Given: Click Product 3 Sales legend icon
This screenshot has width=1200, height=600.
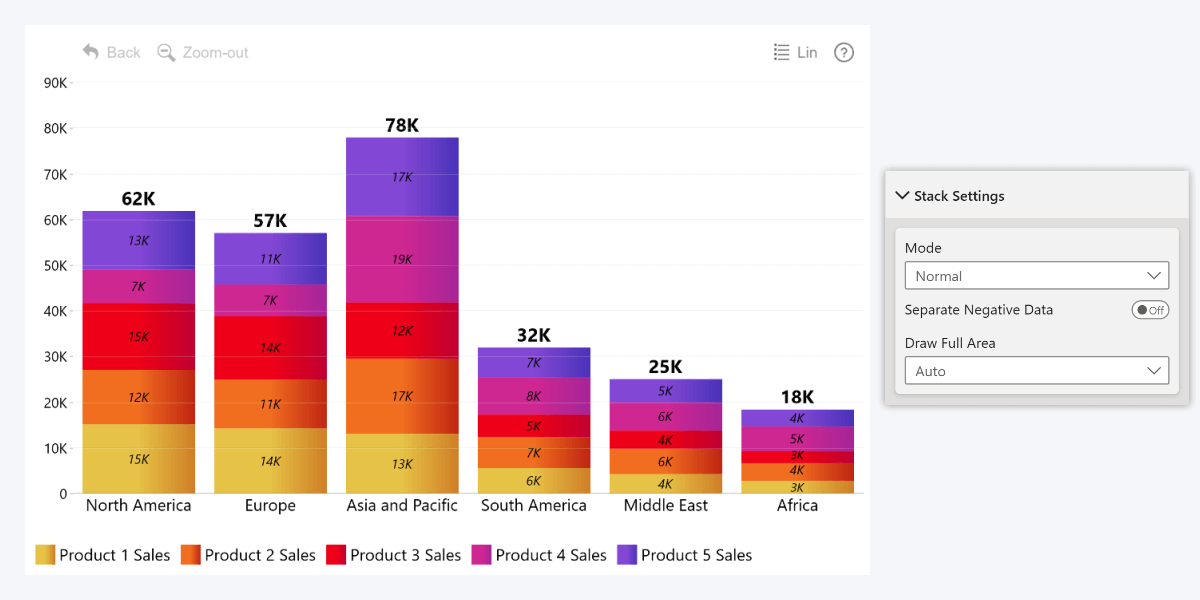Looking at the screenshot, I should pos(336,555).
